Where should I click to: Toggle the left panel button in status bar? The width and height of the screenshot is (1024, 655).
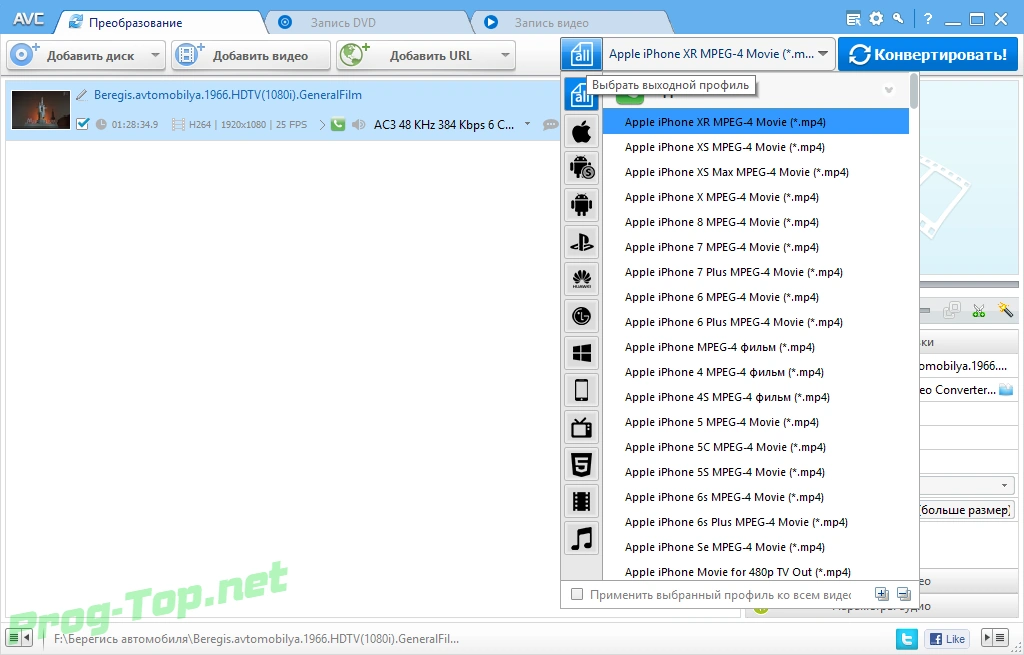[x=19, y=637]
